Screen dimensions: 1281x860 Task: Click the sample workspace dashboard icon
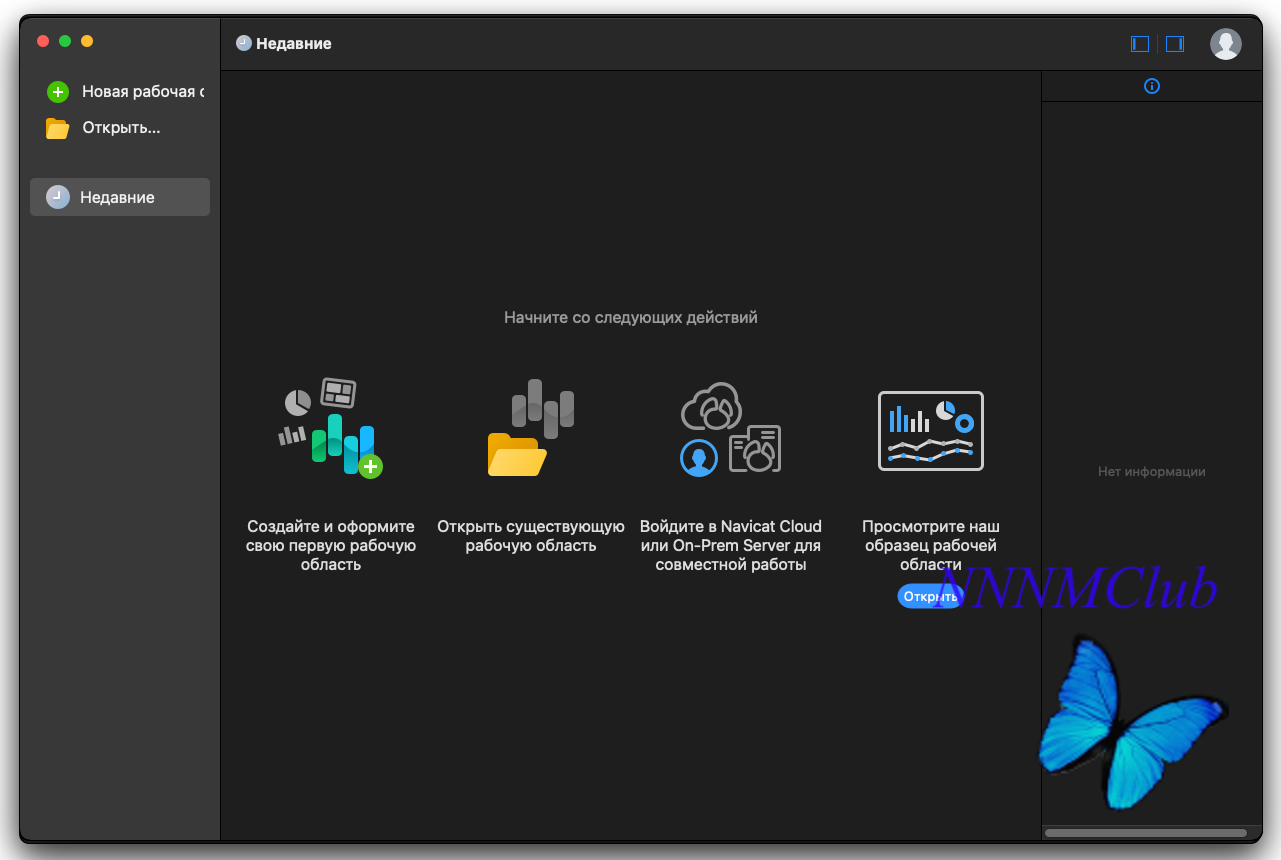click(931, 431)
